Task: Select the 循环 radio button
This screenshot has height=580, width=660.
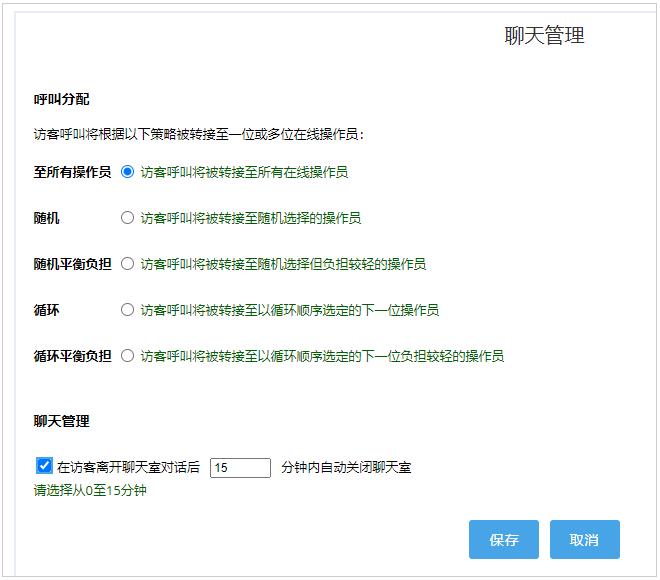Action: point(127,310)
